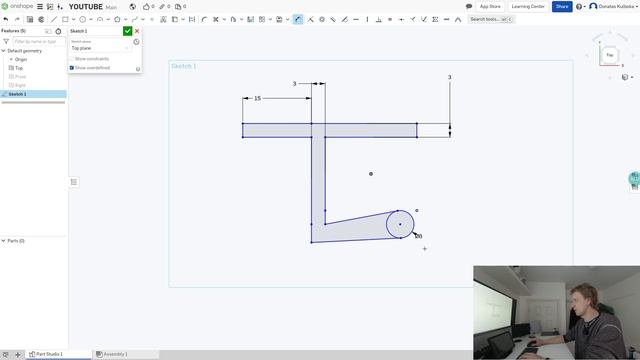The height and width of the screenshot is (360, 640).
Task: Select the Polygon sketch tool
Action: point(117,19)
